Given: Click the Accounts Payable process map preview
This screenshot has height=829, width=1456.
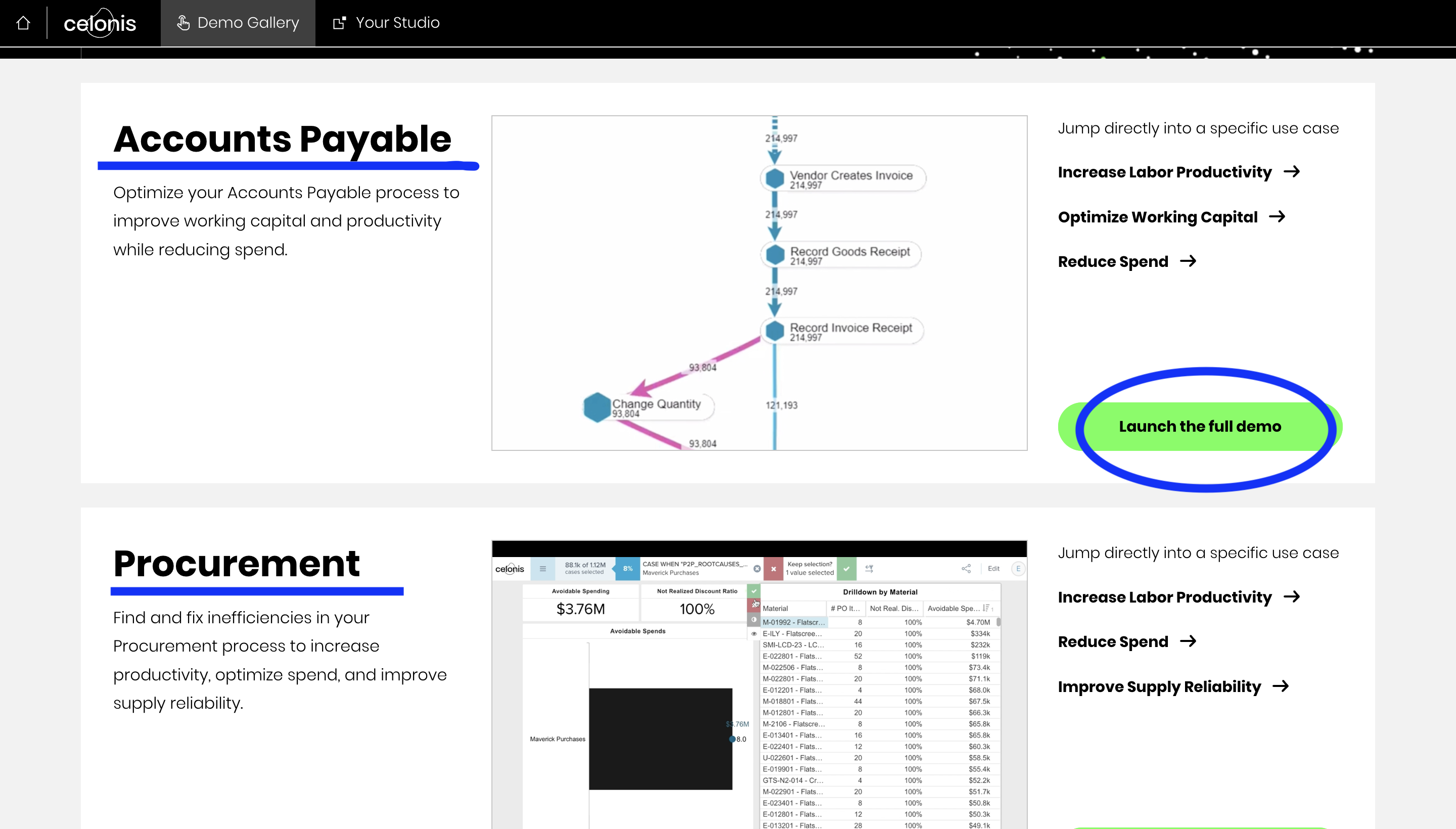Looking at the screenshot, I should coord(759,283).
